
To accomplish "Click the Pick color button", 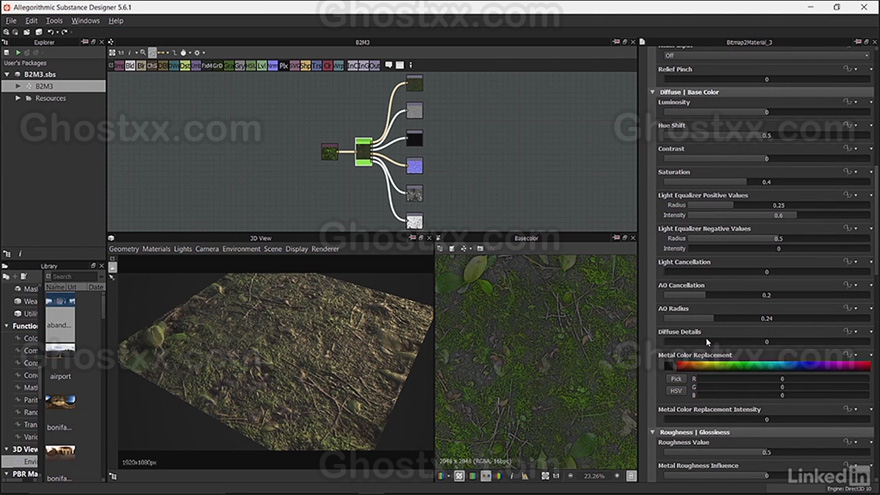I will 676,379.
